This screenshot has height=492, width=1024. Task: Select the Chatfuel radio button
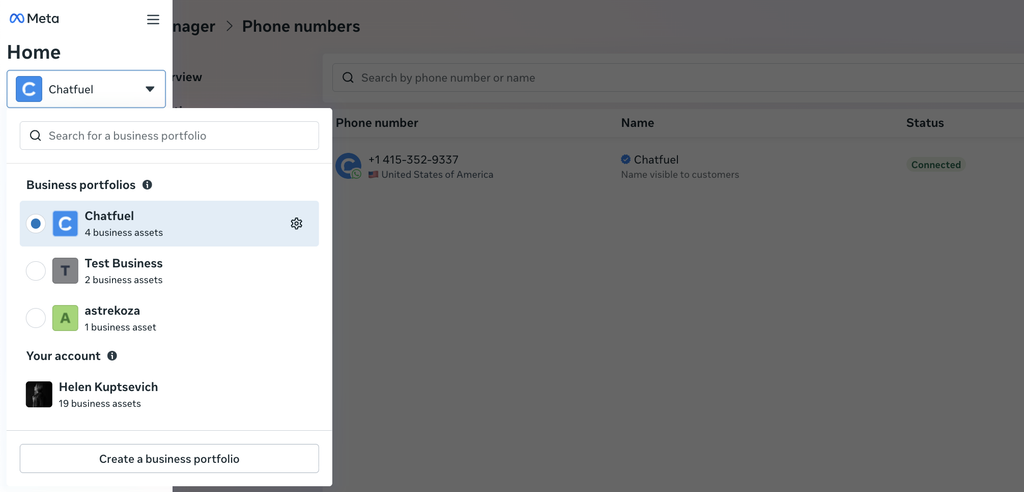[36, 224]
